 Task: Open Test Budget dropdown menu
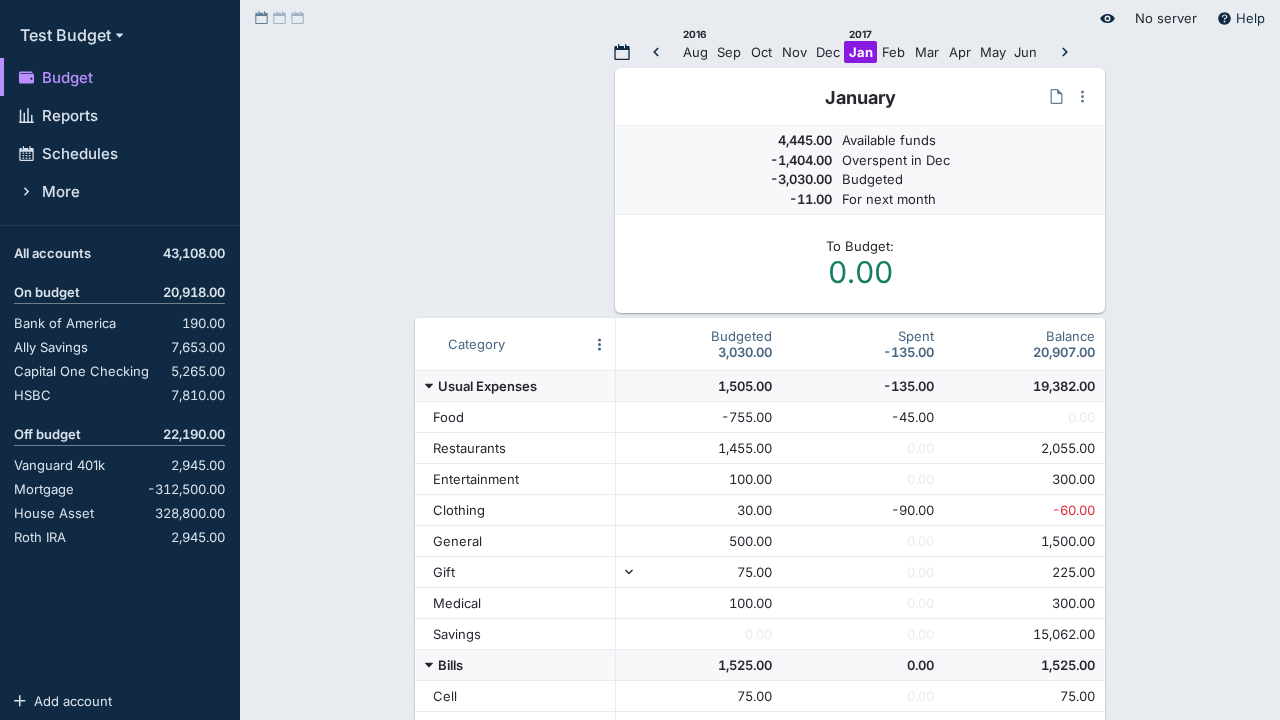tap(72, 36)
